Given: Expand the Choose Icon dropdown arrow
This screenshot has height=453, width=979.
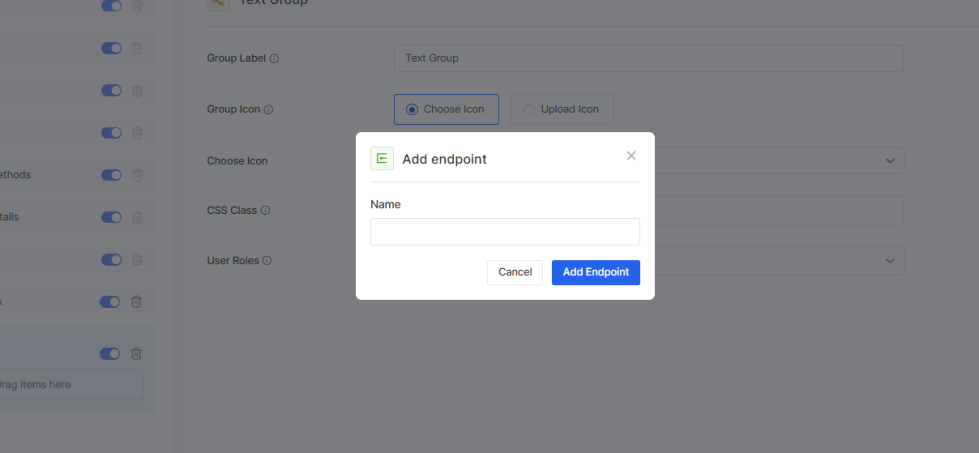Looking at the screenshot, I should click(x=890, y=160).
